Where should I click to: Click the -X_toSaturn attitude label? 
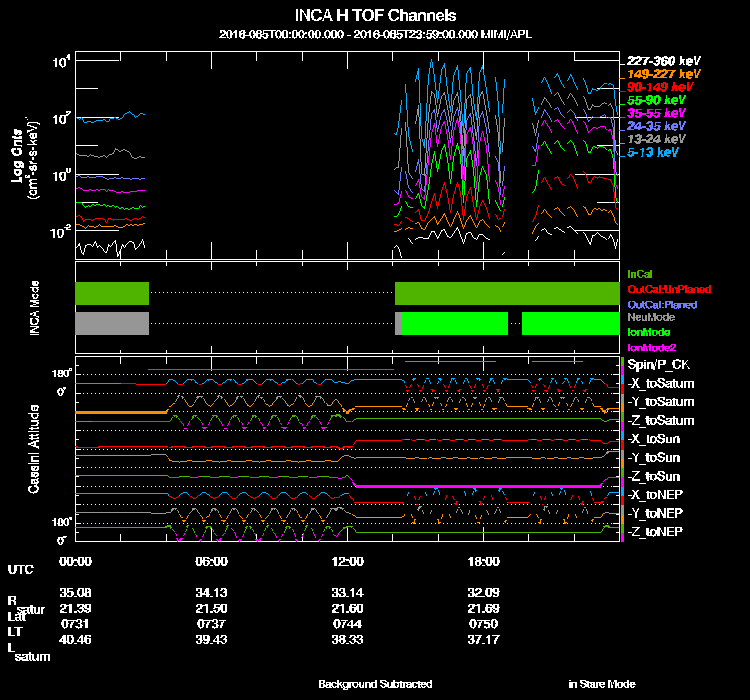click(x=661, y=384)
